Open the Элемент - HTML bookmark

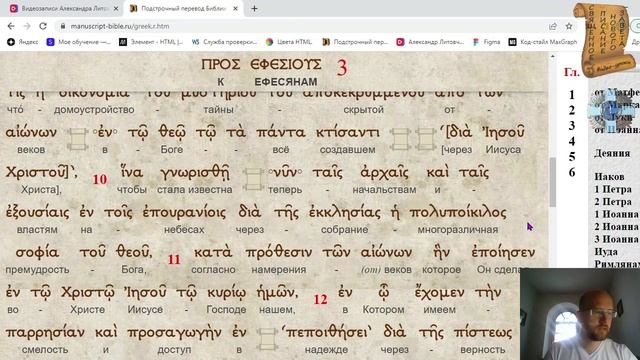point(151,42)
